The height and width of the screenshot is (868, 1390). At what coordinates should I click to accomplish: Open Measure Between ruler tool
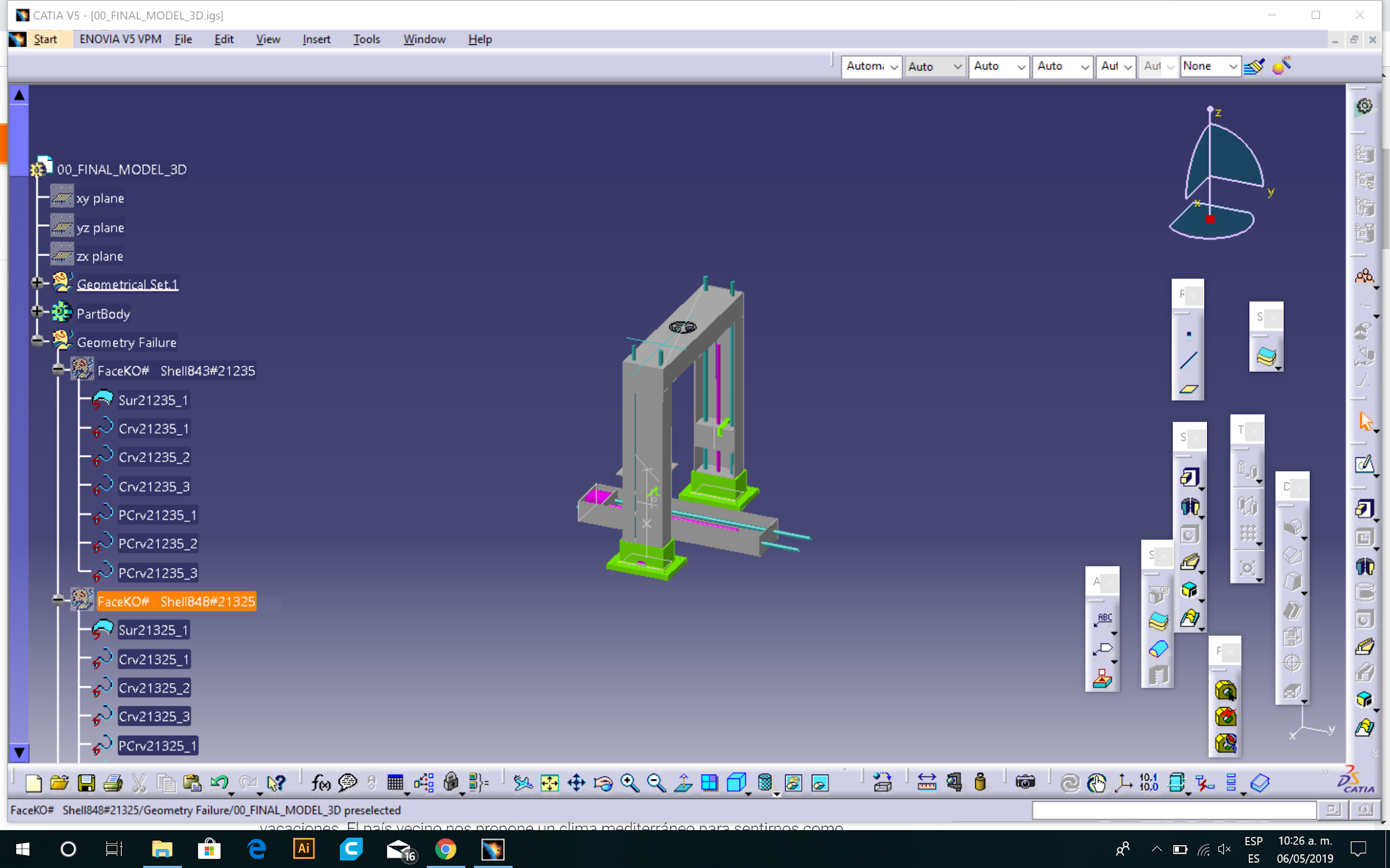[926, 783]
